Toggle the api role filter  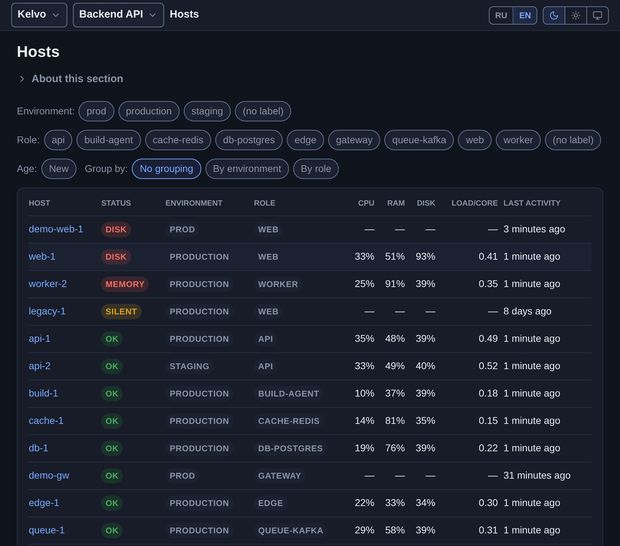(58, 140)
